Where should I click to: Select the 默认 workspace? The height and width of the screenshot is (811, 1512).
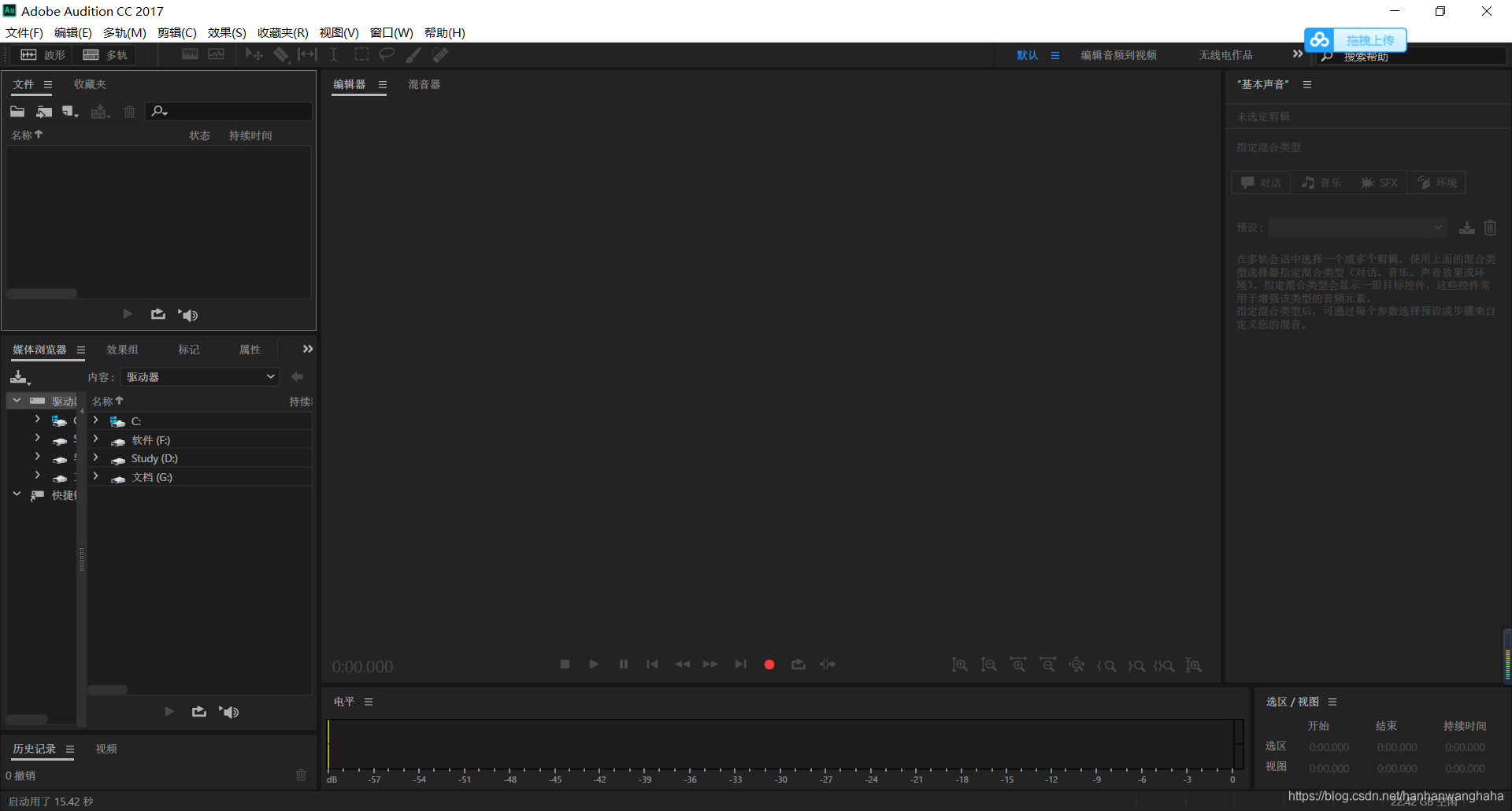[1027, 55]
